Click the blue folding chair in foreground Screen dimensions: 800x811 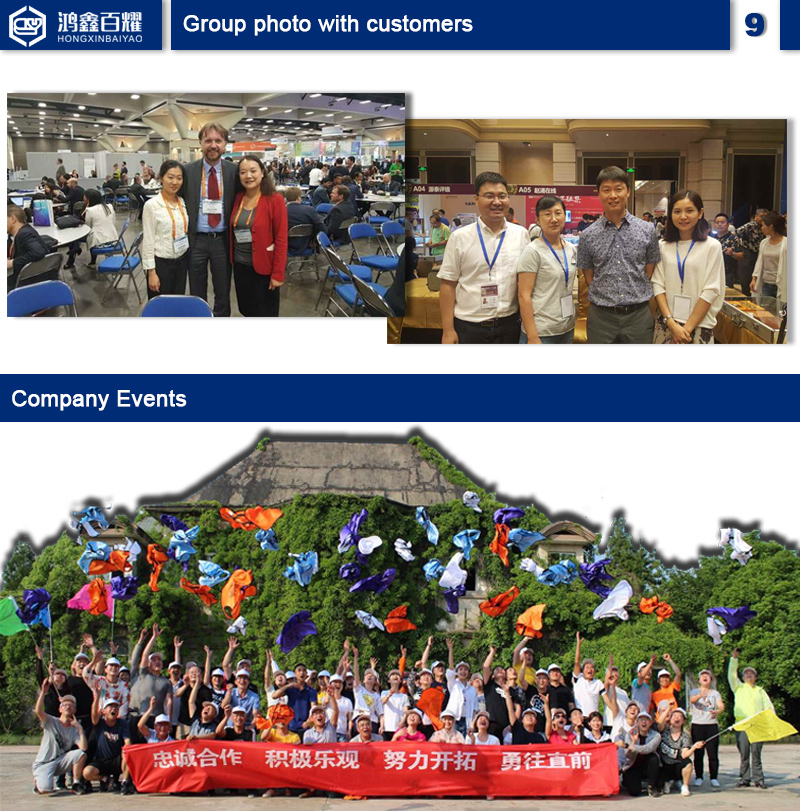[41, 298]
